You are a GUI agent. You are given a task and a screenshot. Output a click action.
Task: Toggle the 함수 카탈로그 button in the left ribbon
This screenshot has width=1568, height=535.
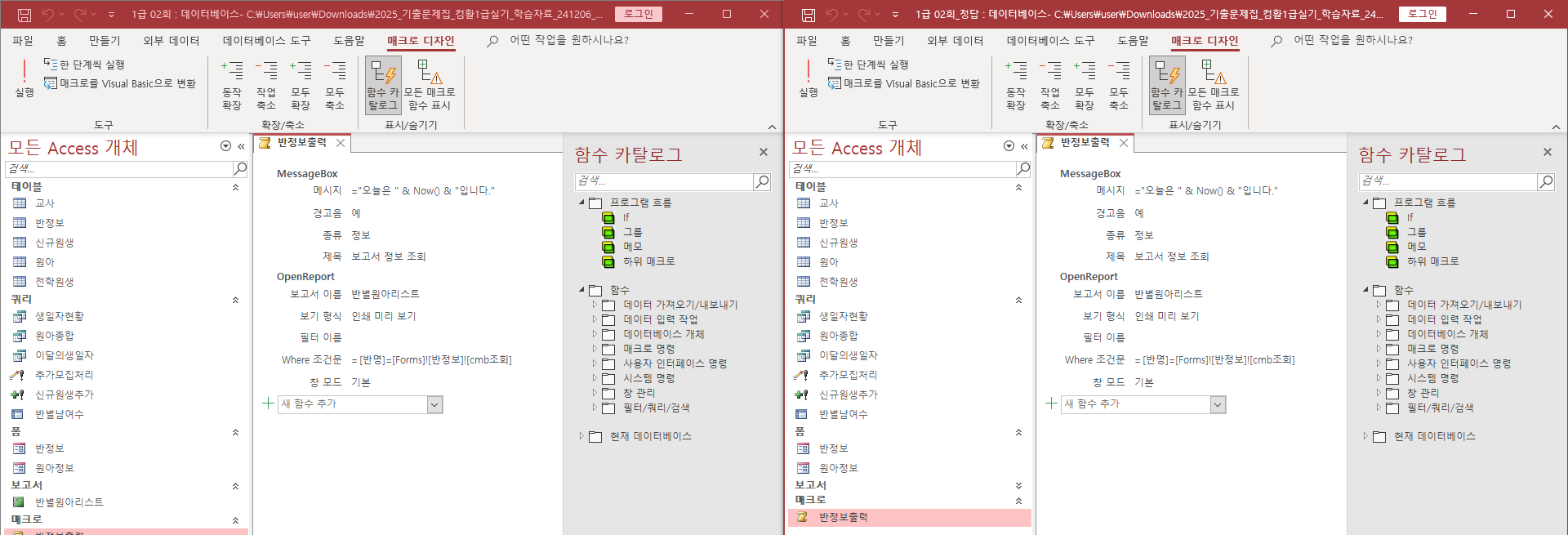(x=382, y=84)
